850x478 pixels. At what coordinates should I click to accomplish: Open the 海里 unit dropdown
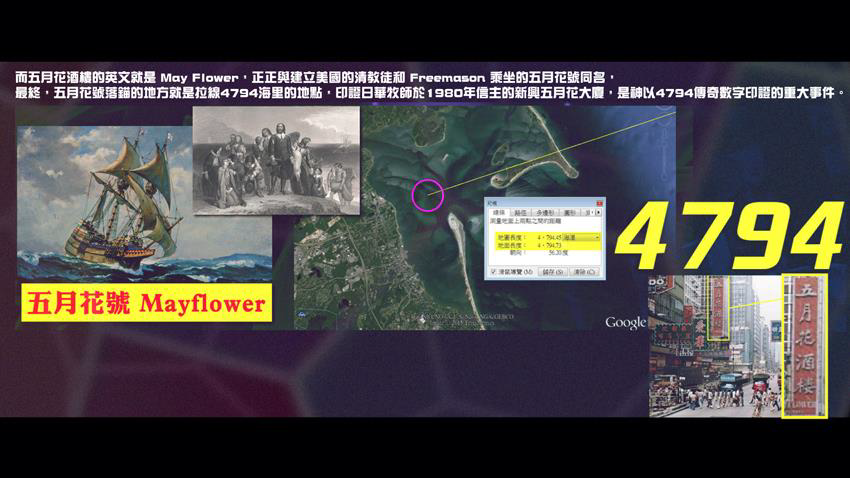click(x=581, y=237)
